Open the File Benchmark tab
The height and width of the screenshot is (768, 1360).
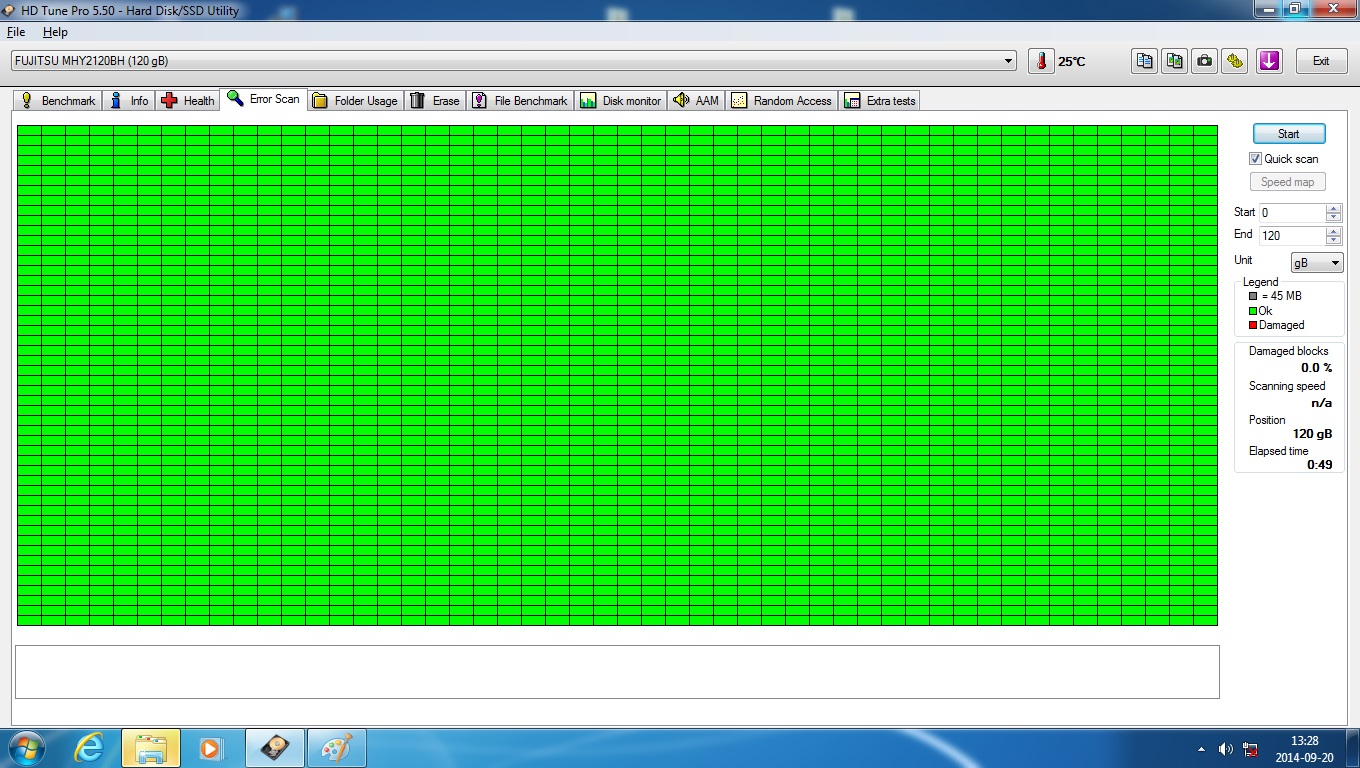(x=520, y=101)
